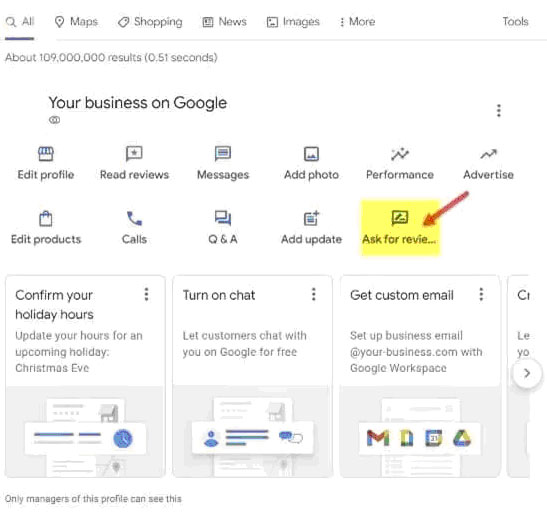The height and width of the screenshot is (519, 547).
Task: Open options on Turn on chat card
Action: pos(314,294)
